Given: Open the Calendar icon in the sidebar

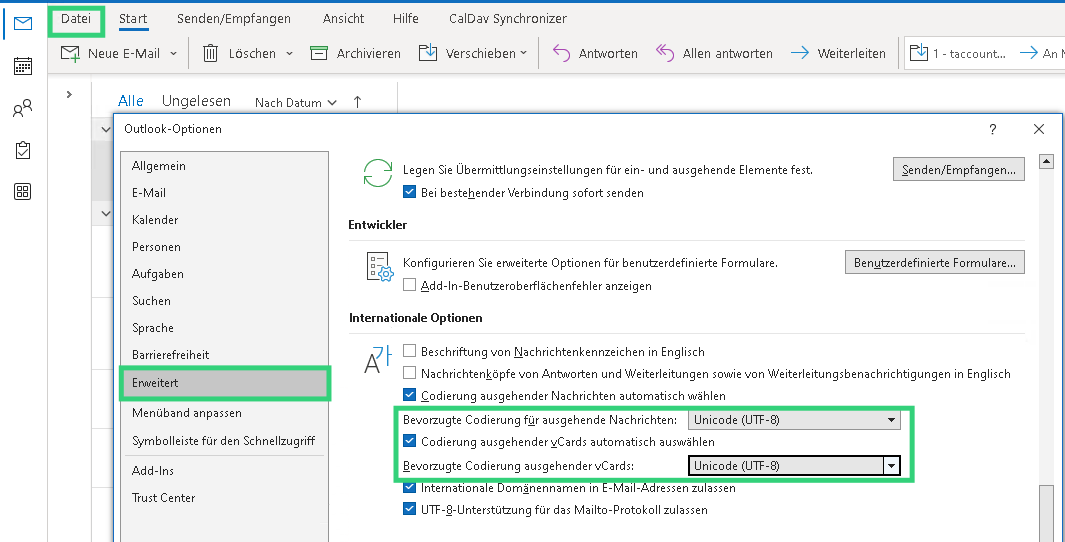Looking at the screenshot, I should pyautogui.click(x=22, y=66).
